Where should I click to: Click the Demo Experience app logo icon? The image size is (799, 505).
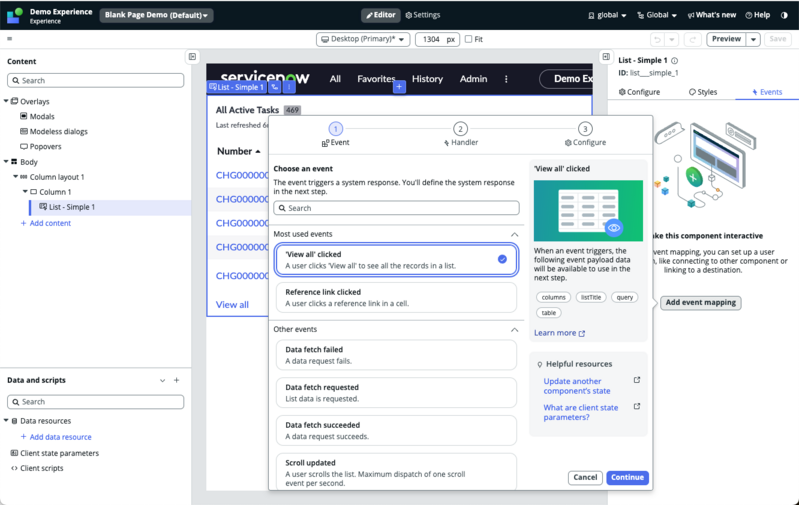(15, 15)
